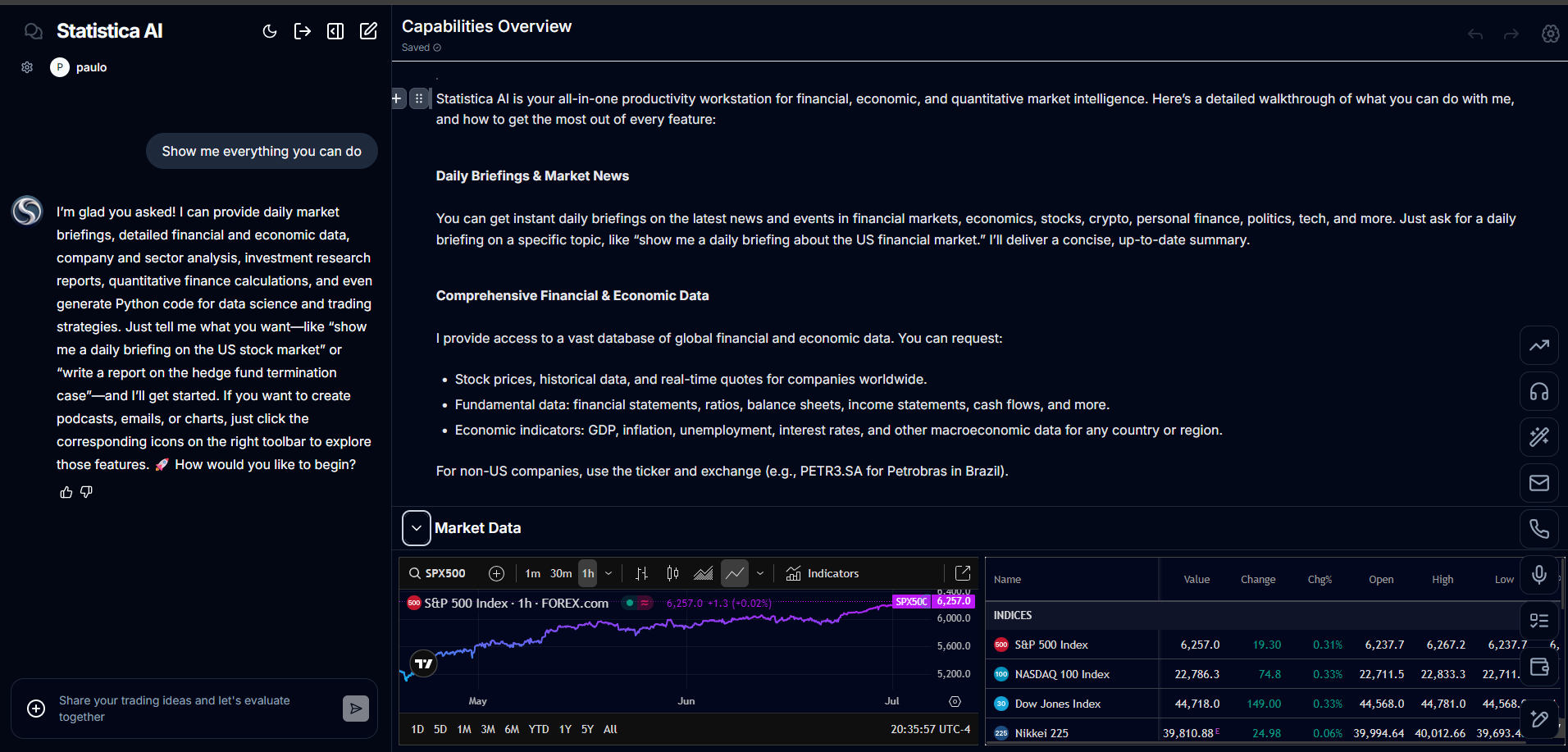The height and width of the screenshot is (752, 1568).
Task: Add symbol to compare with plus circle
Action: [496, 573]
